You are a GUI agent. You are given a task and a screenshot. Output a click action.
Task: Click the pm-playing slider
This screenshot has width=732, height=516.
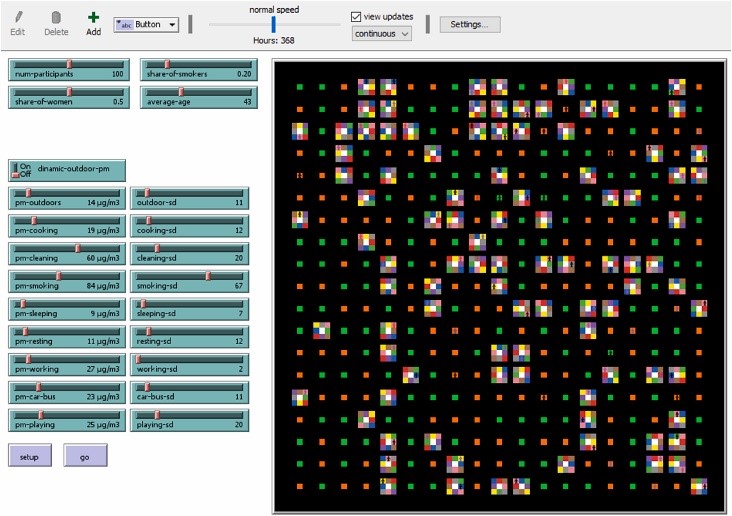coord(67,420)
